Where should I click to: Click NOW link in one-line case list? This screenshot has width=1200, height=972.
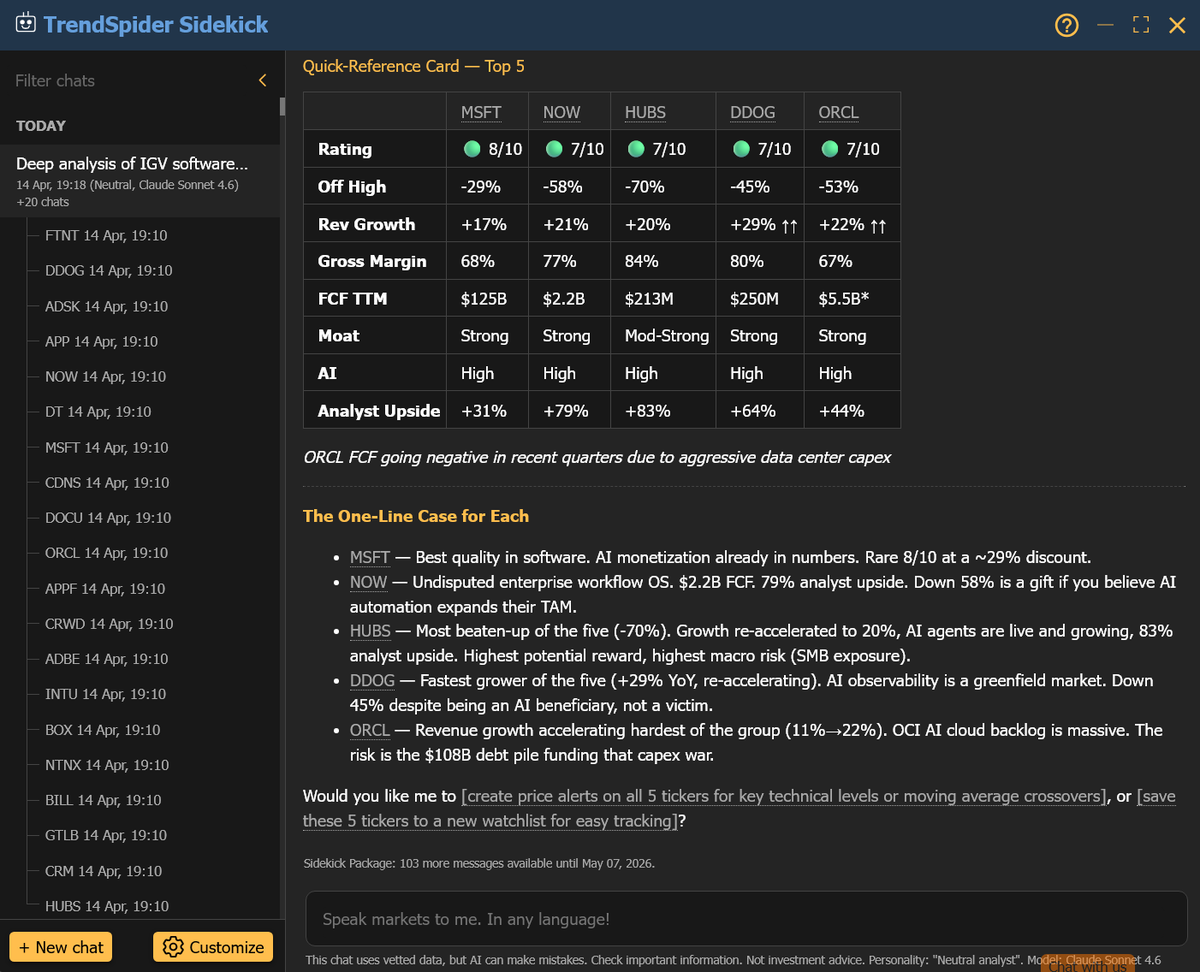point(368,582)
